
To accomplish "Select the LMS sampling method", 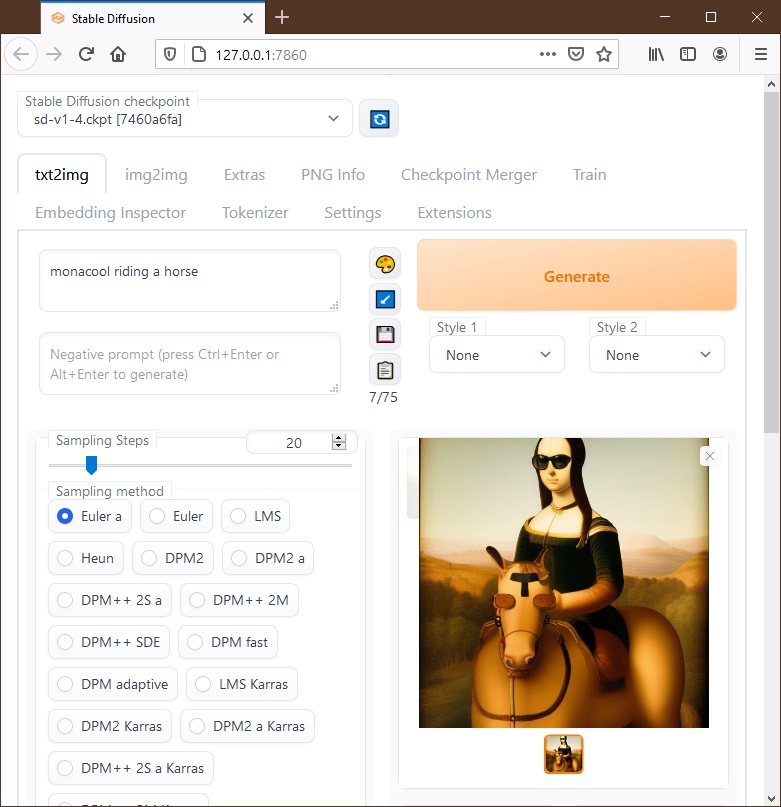I will [255, 516].
